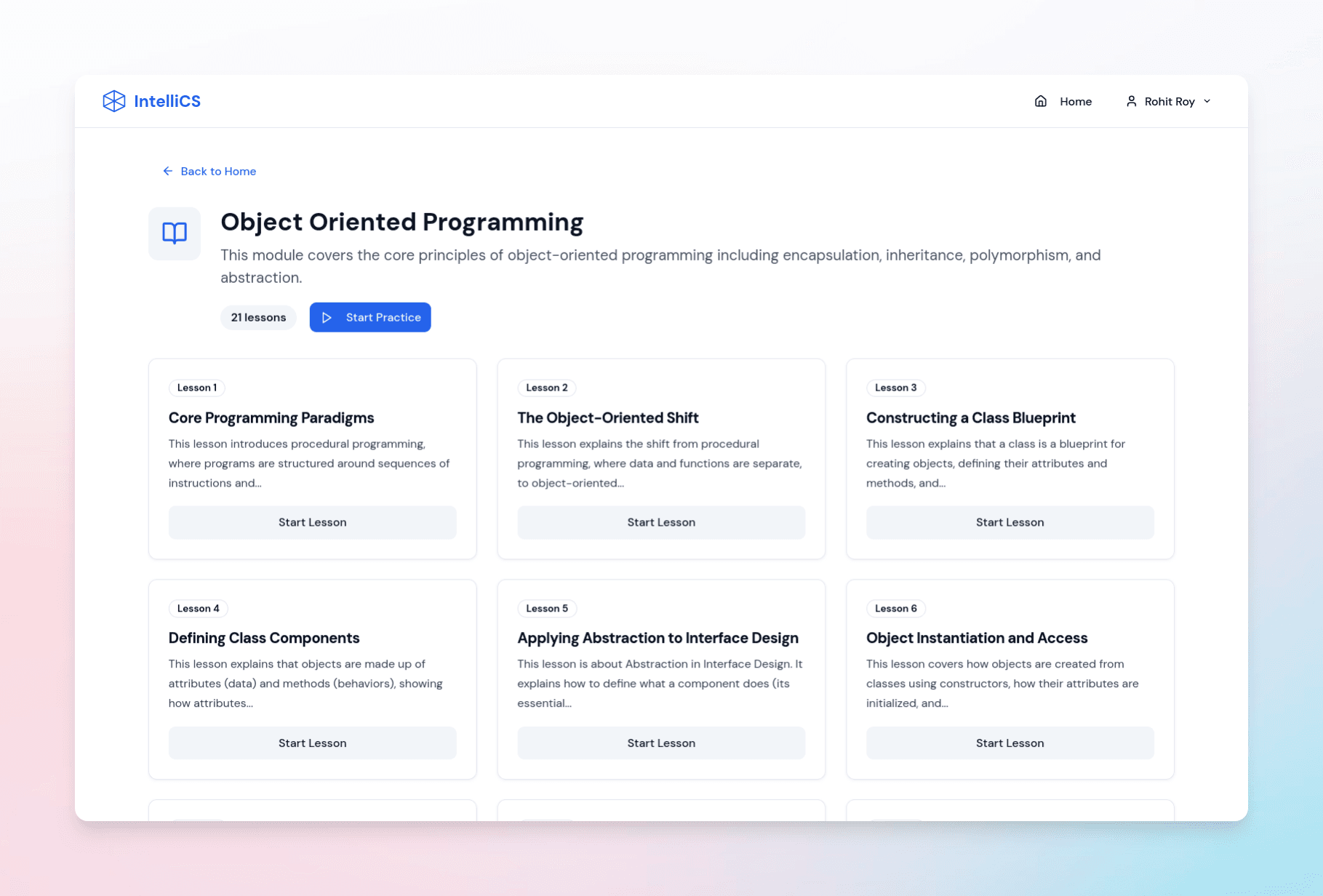Click the user profile person icon
Viewport: 1323px width, 896px height.
point(1131,101)
